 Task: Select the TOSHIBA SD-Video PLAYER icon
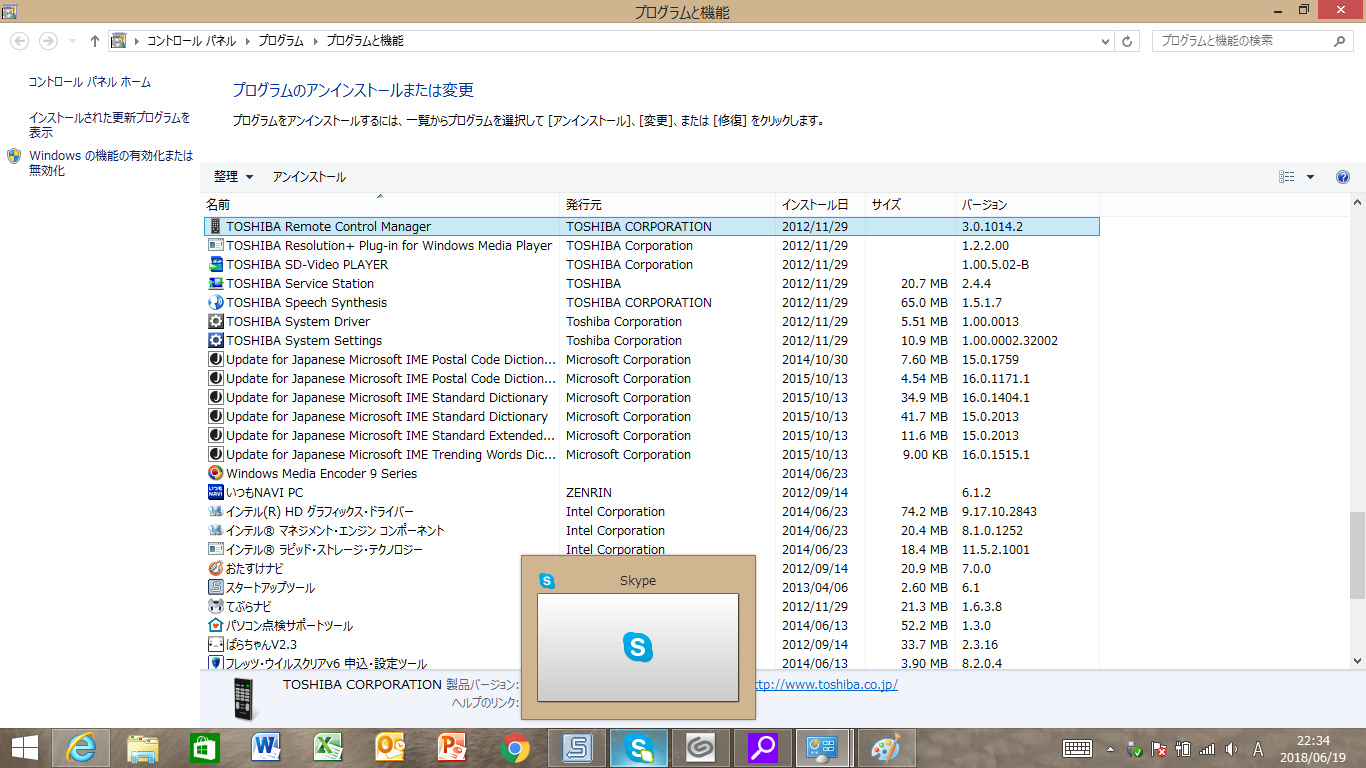215,265
